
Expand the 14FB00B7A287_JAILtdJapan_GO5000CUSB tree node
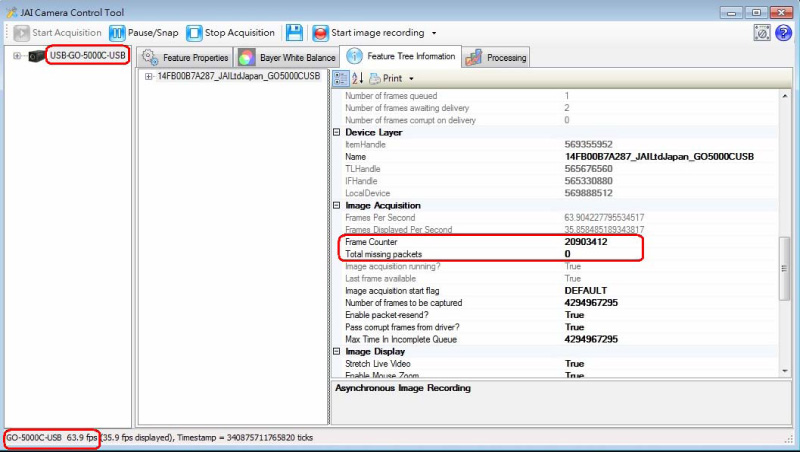(149, 76)
